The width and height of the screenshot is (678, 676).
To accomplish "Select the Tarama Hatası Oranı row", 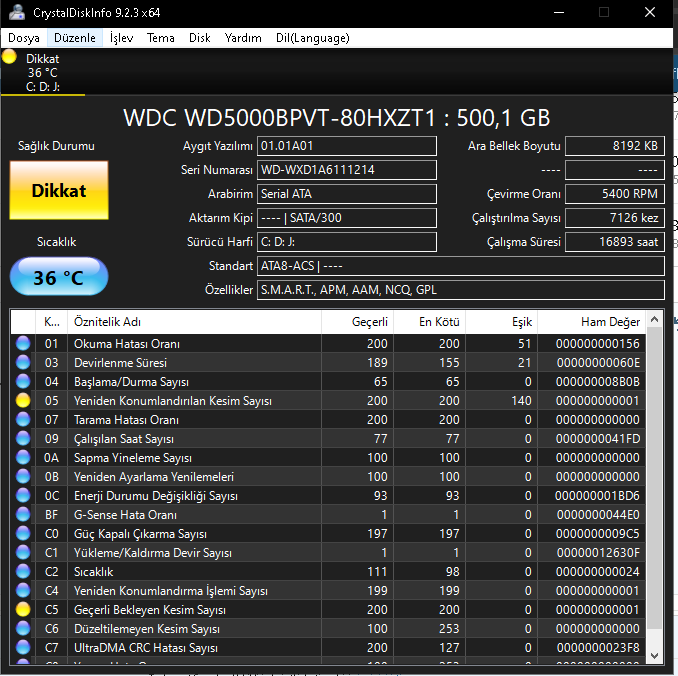I will [328, 420].
